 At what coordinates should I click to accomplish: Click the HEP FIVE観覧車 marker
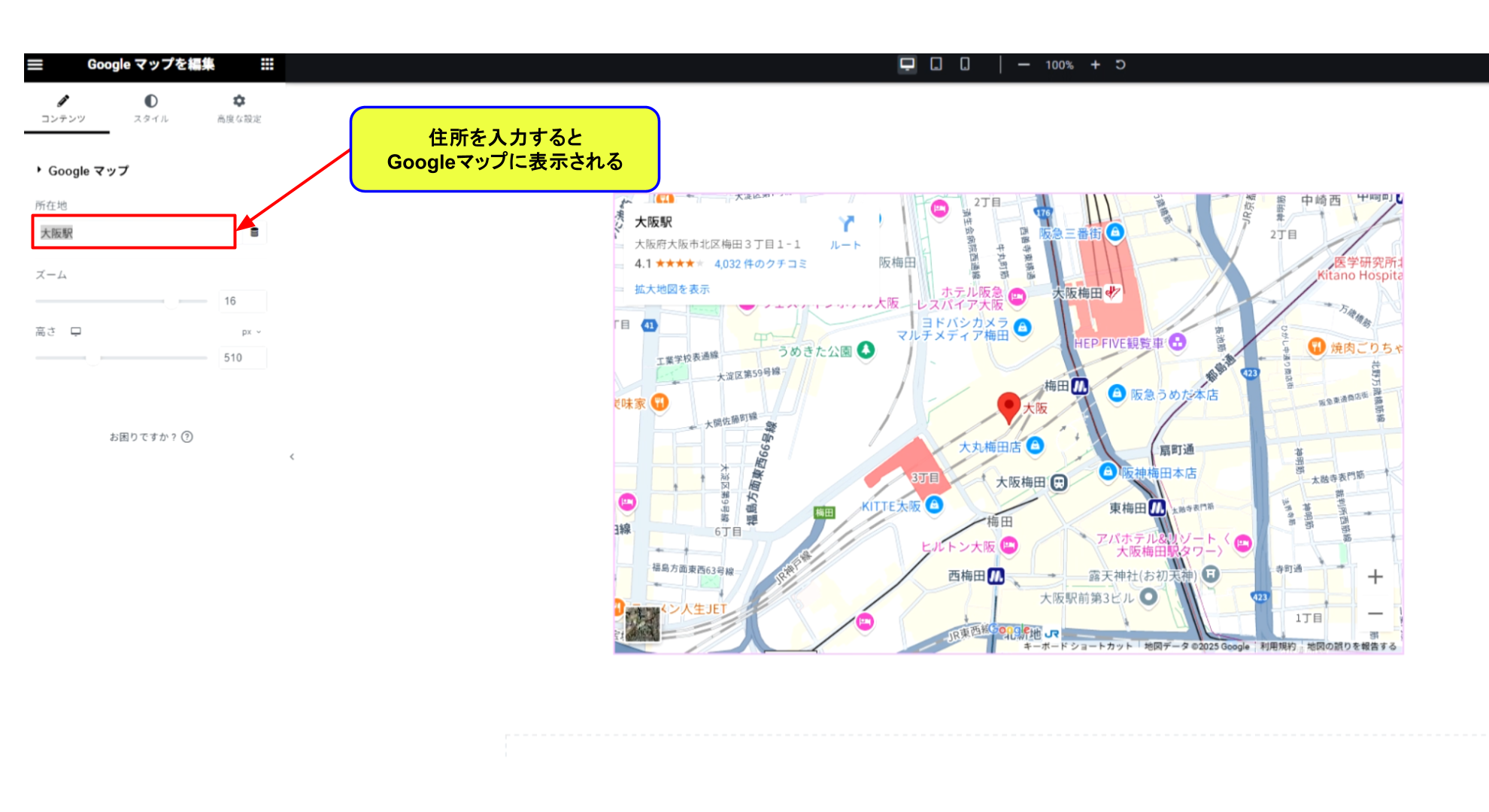pyautogui.click(x=1177, y=342)
